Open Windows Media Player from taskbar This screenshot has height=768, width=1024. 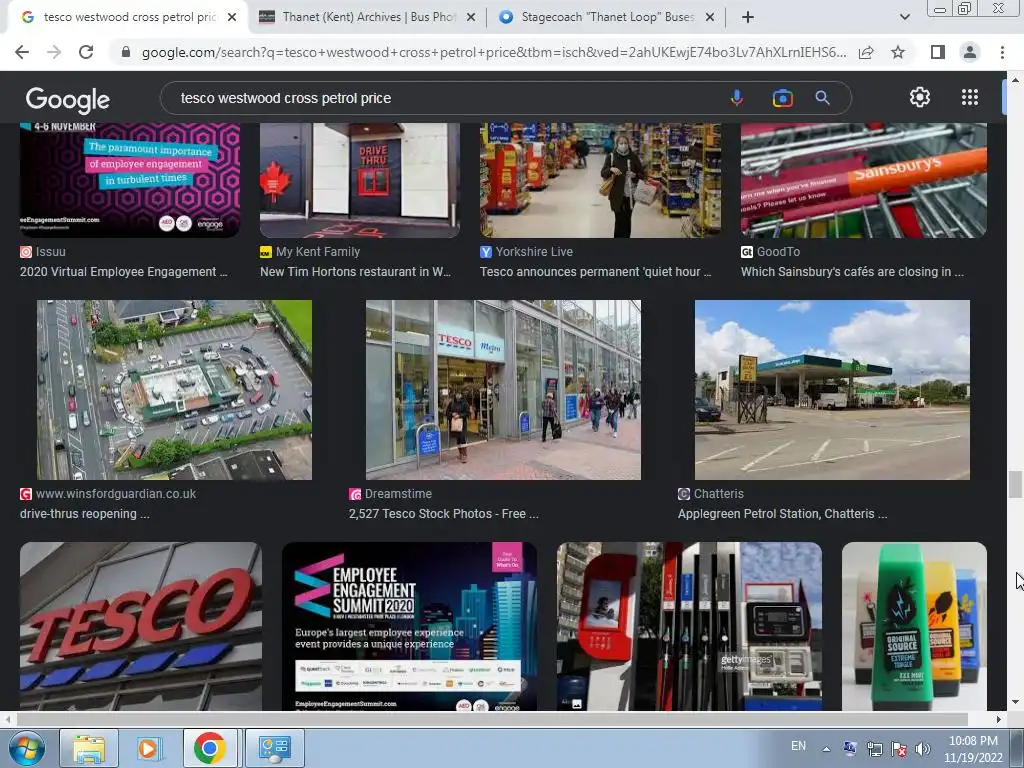click(x=149, y=748)
